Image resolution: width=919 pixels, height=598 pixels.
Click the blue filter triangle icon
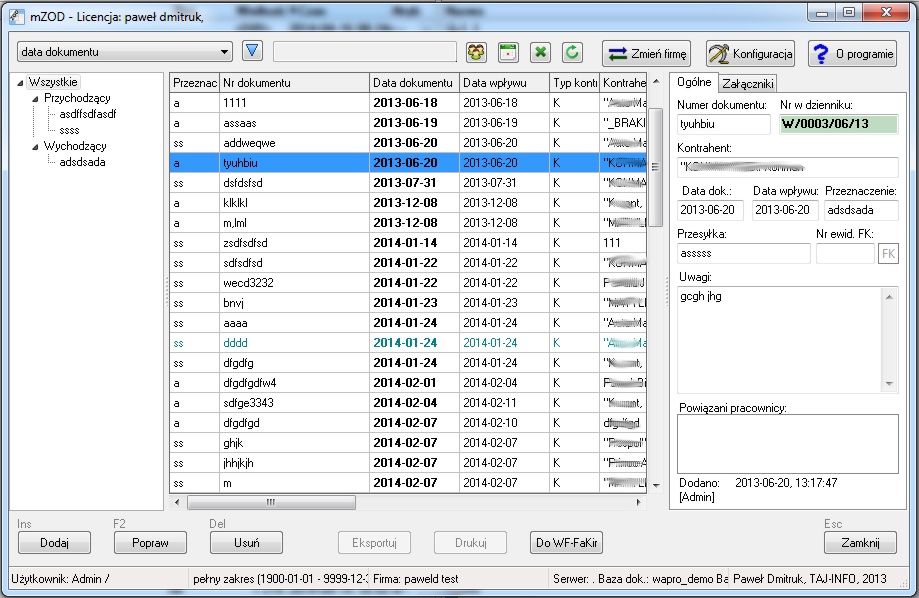pos(253,52)
